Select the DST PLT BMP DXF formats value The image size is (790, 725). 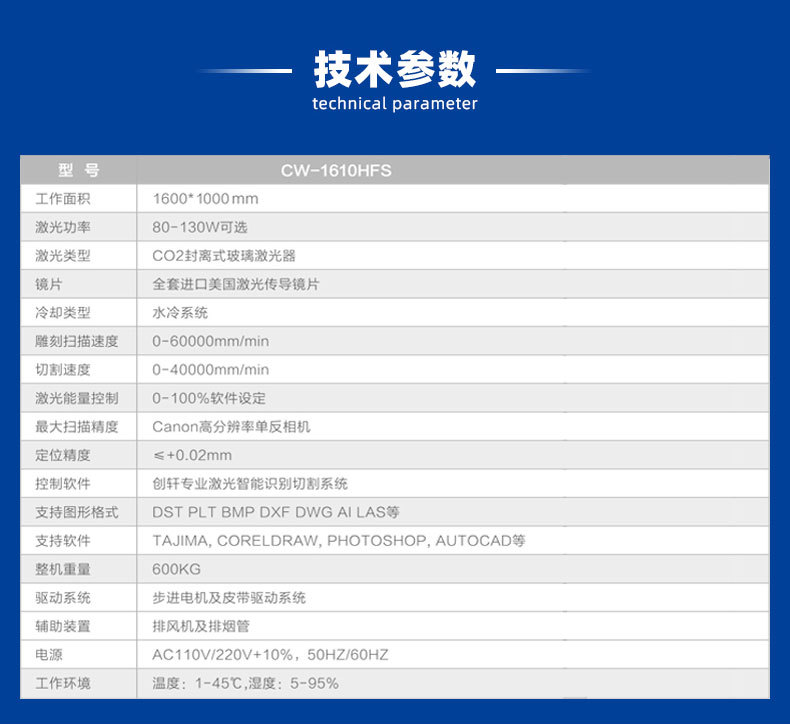tap(275, 512)
